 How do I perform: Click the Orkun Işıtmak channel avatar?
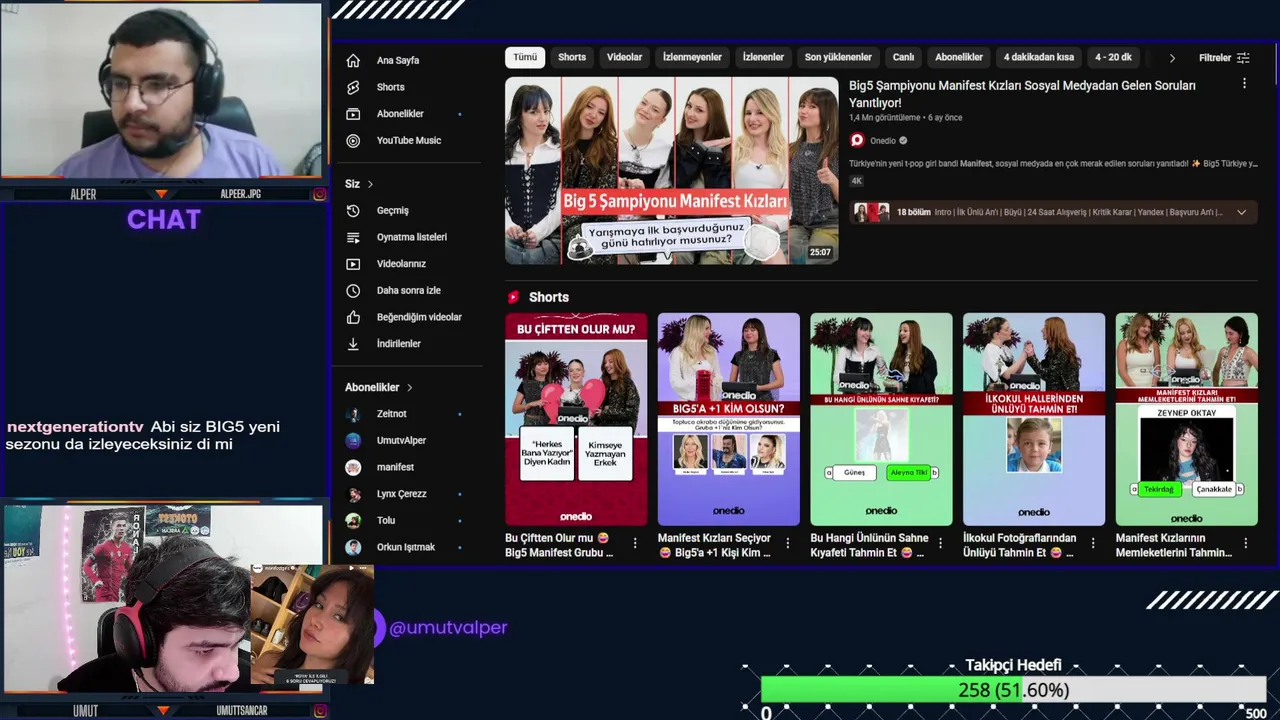point(353,547)
